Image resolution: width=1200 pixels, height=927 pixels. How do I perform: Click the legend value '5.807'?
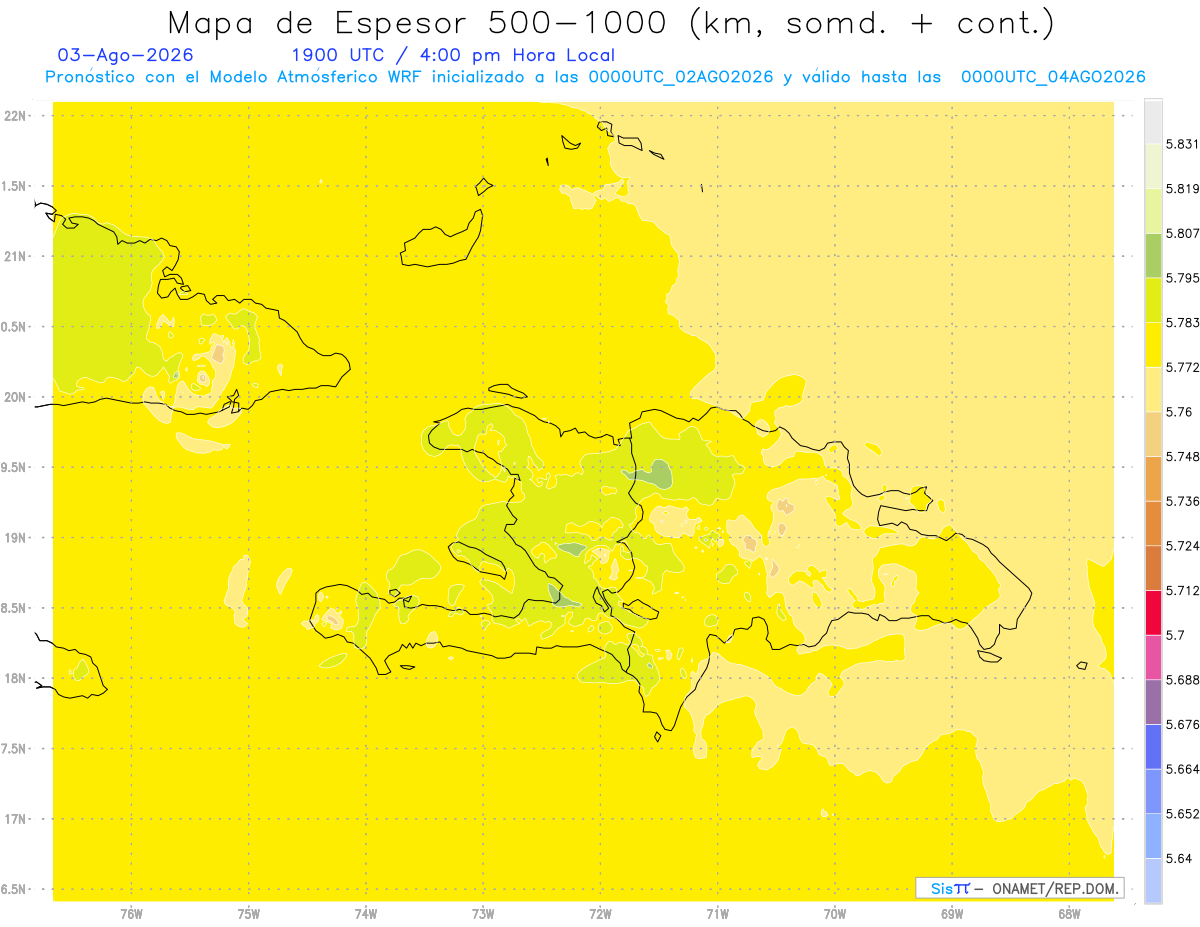tap(1182, 233)
